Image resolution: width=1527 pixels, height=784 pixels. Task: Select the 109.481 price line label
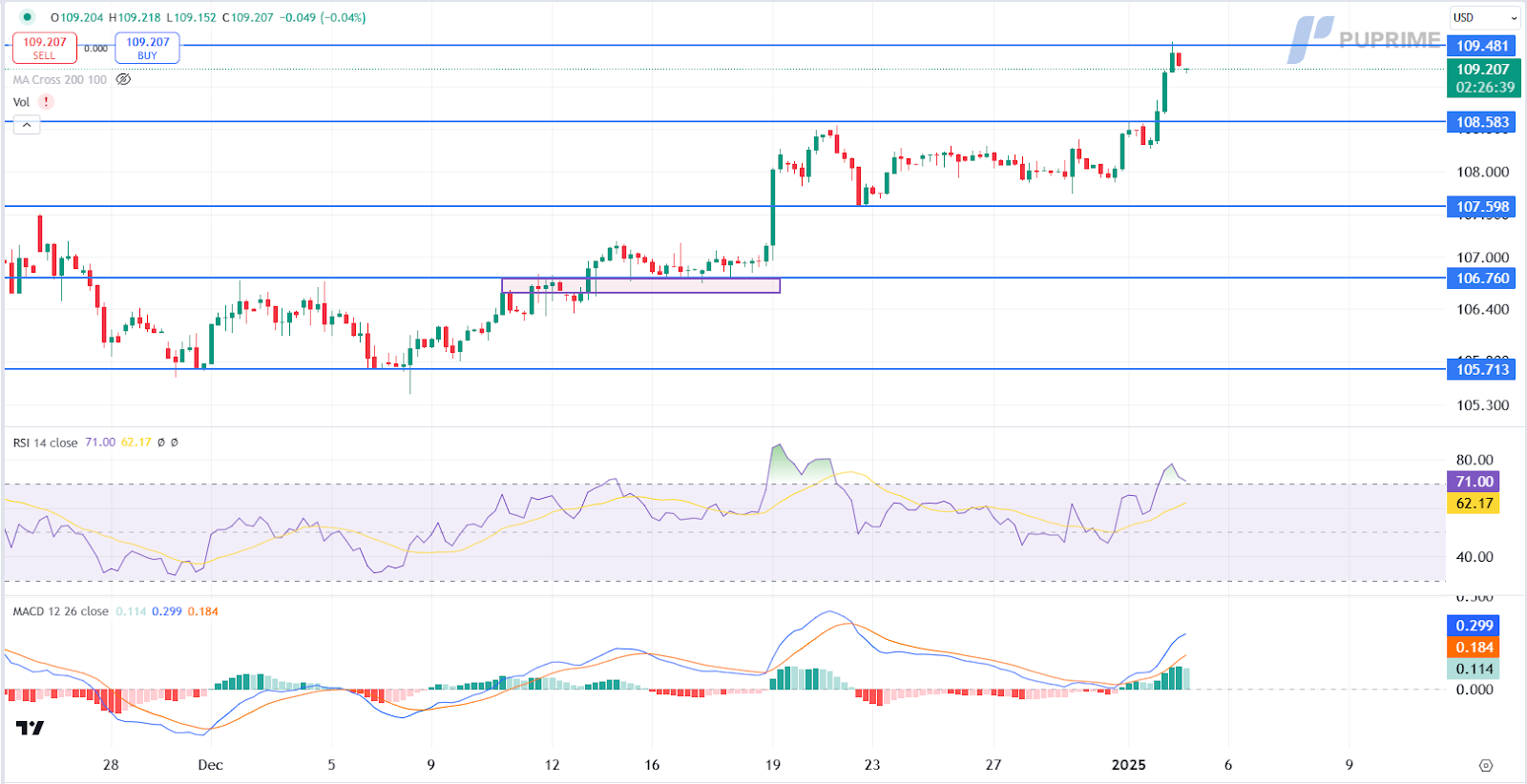point(1482,46)
